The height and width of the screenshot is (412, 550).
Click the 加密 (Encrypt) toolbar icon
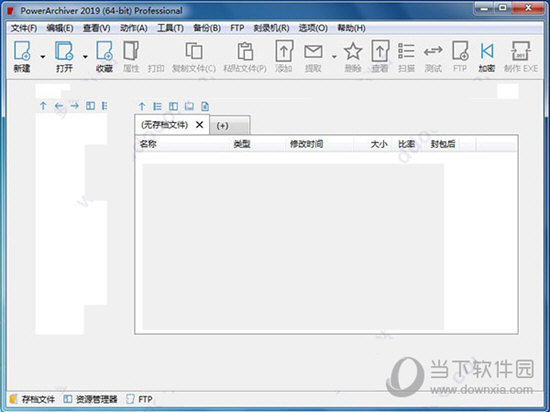click(x=487, y=51)
